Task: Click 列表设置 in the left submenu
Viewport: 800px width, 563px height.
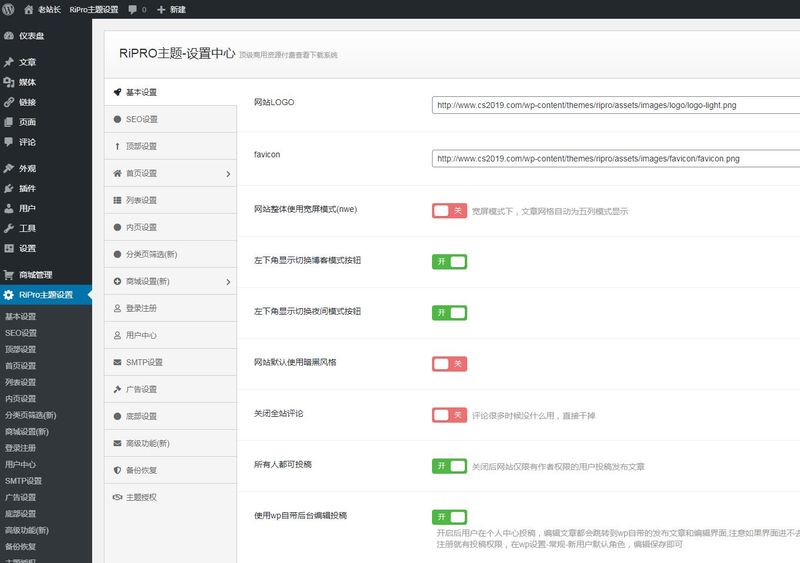Action: tap(20, 382)
